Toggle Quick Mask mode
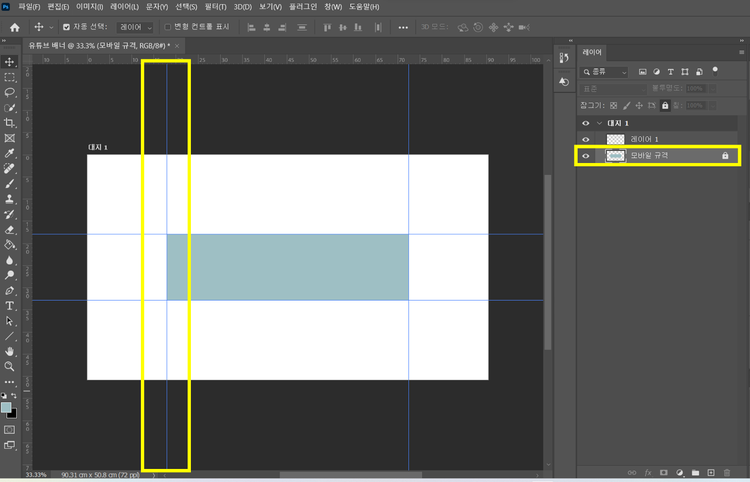 click(x=10, y=430)
